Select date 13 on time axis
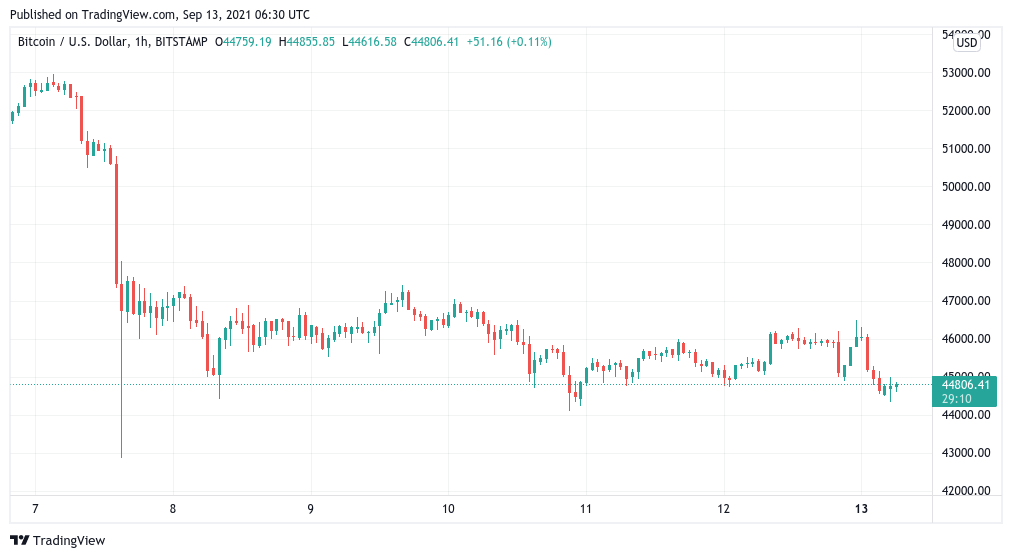 click(x=861, y=509)
